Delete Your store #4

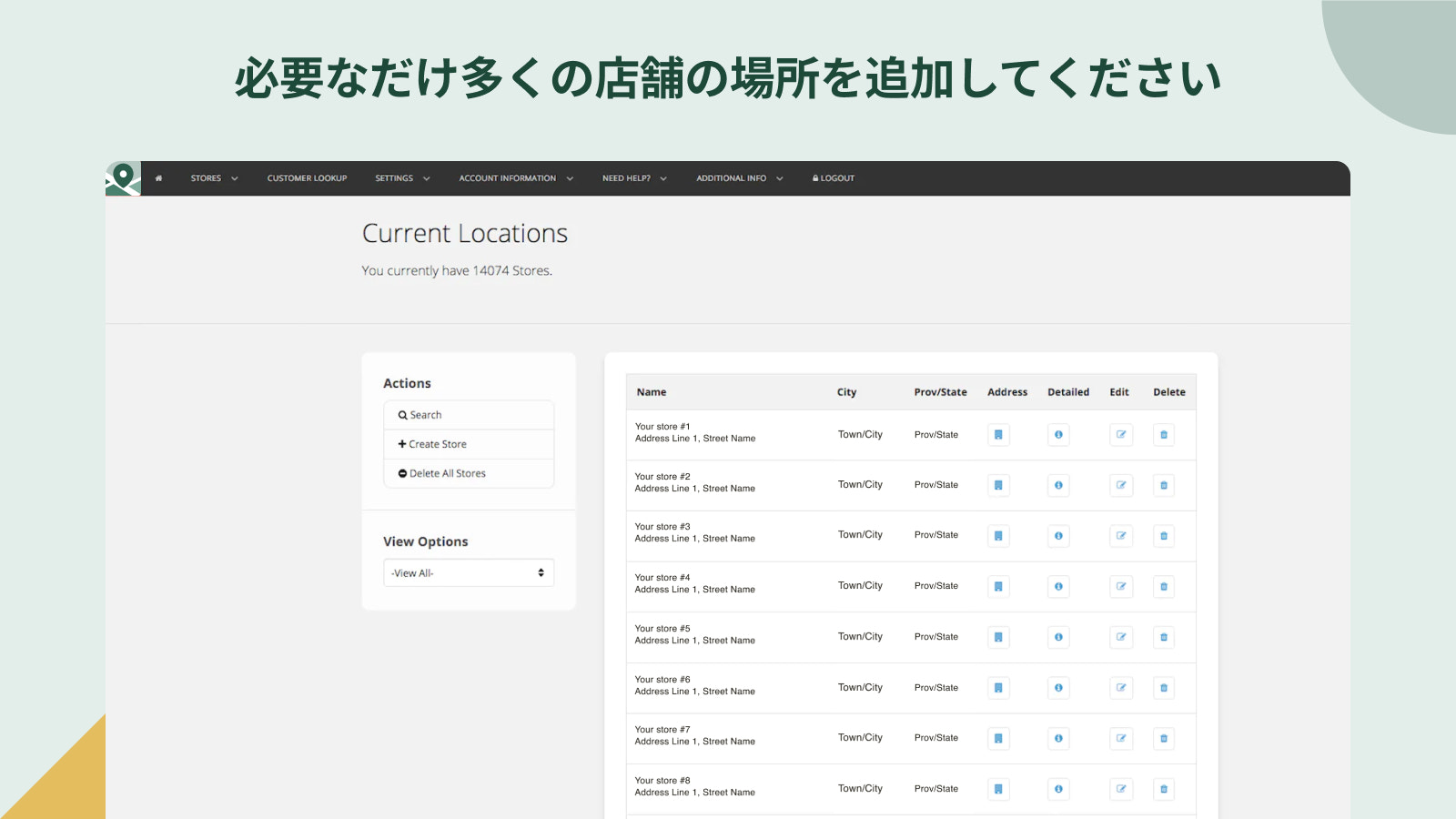[1164, 587]
